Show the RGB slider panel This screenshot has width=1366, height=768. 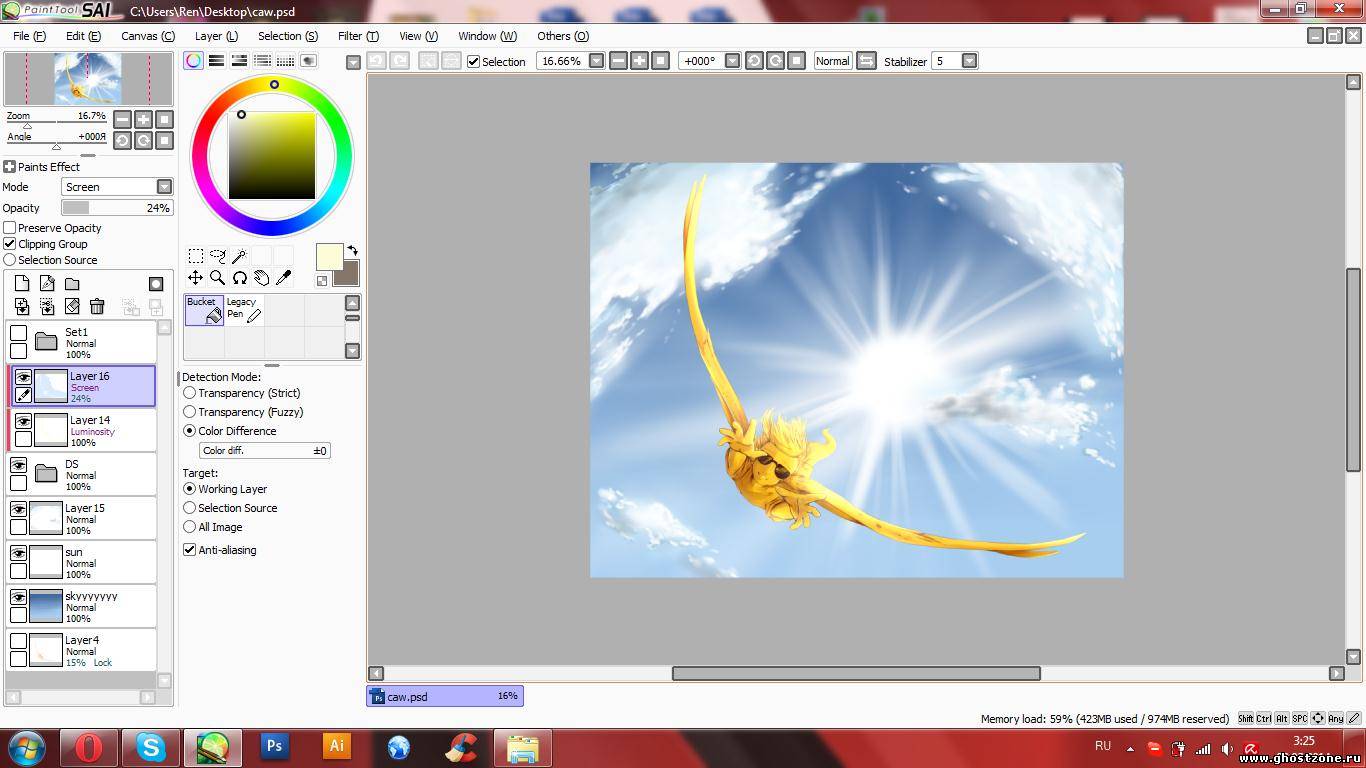point(216,61)
